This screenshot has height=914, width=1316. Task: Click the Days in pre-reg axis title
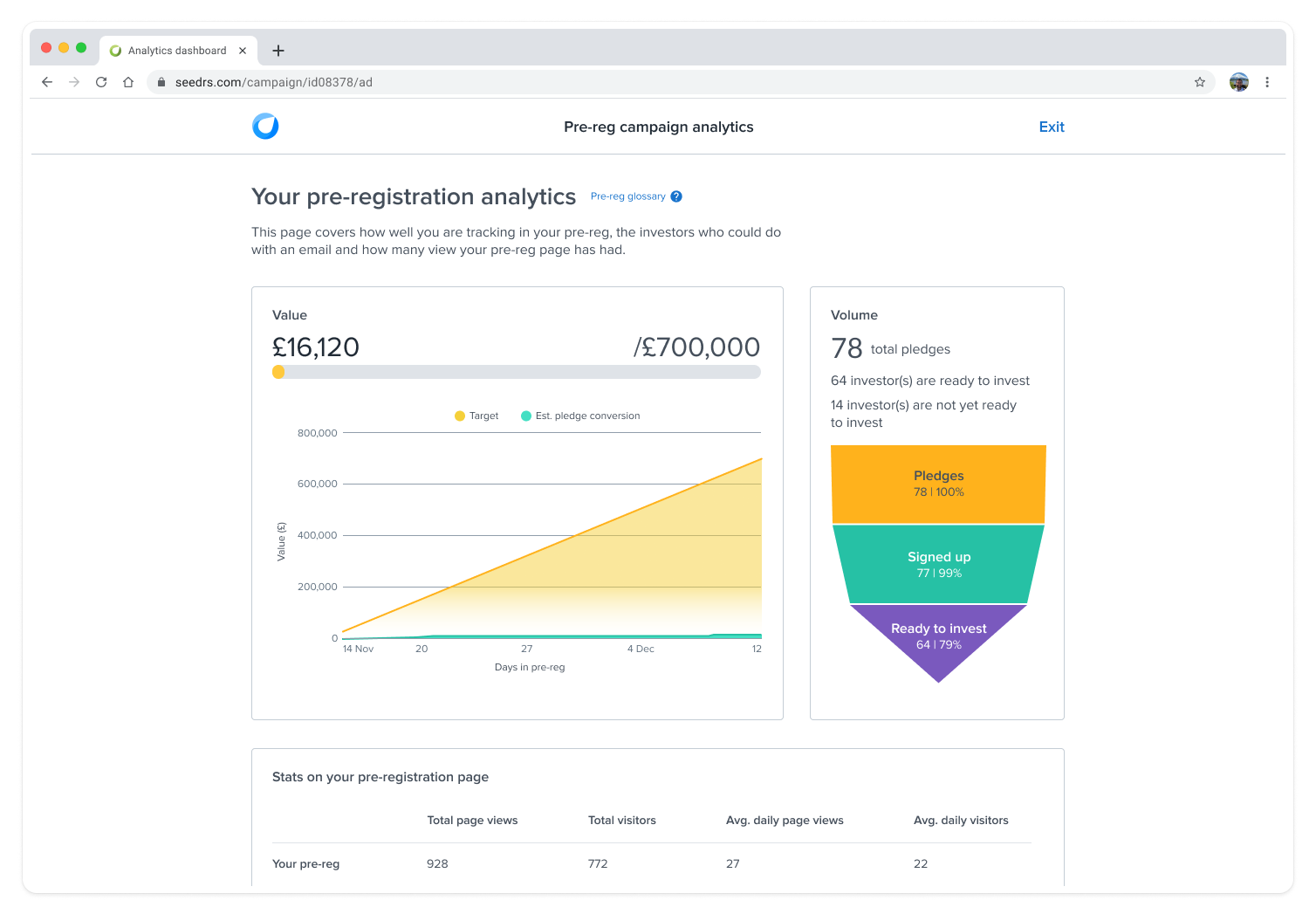(x=530, y=667)
